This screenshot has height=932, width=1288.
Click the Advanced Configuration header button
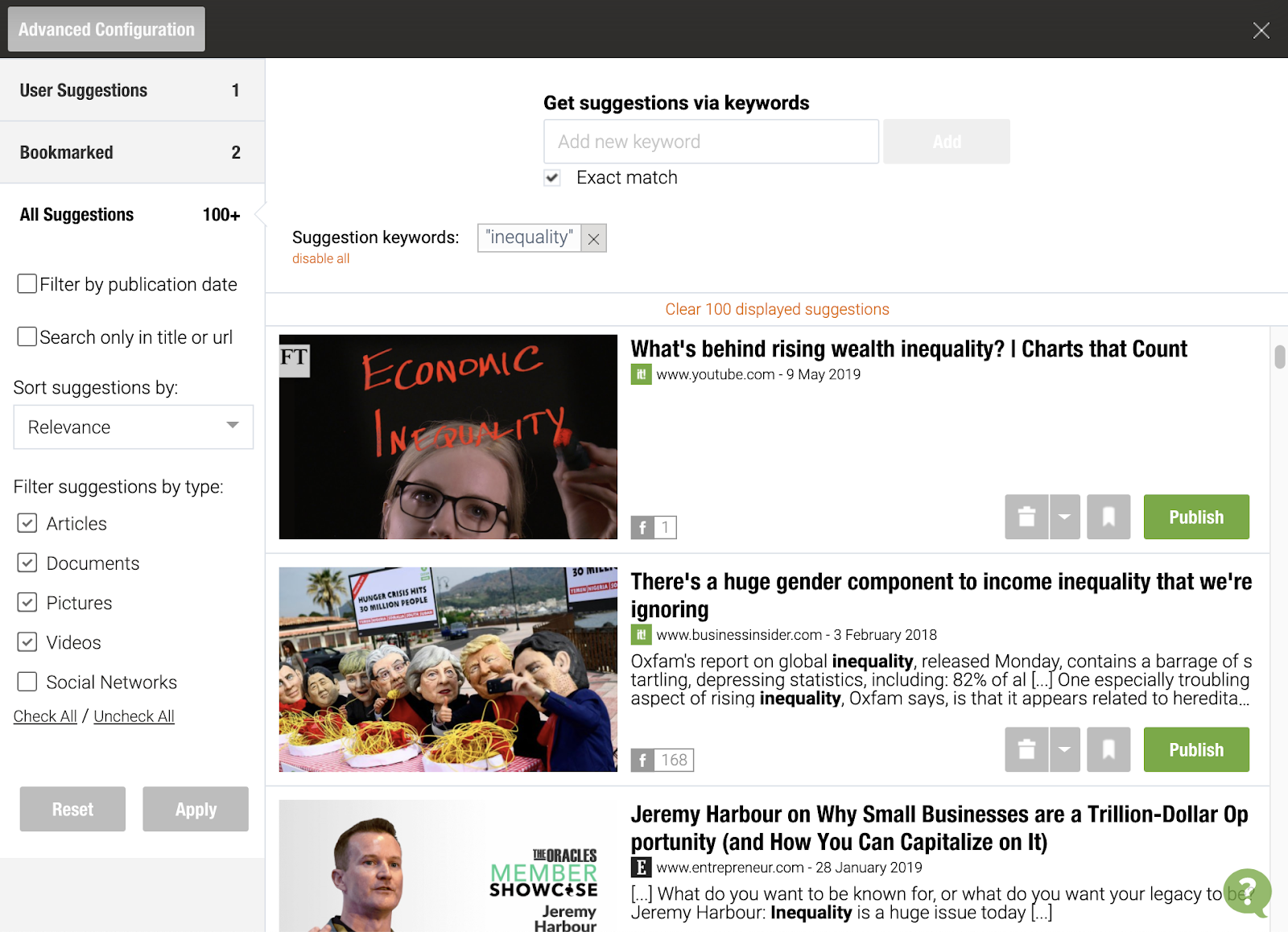[106, 29]
